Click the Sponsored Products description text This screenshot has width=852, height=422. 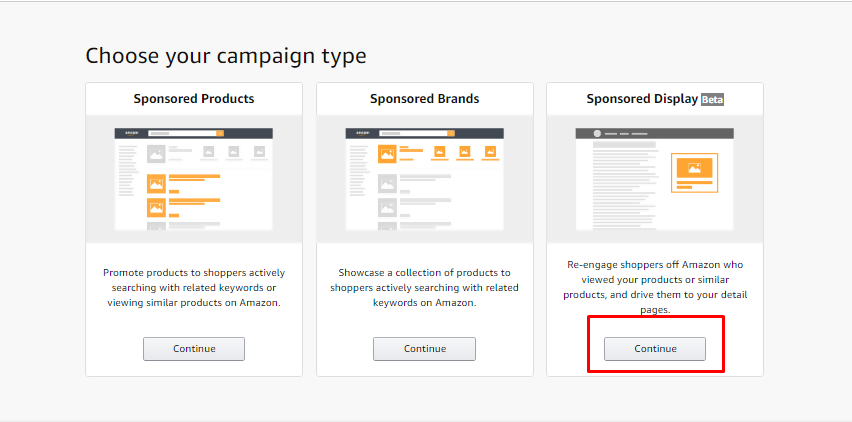point(194,288)
